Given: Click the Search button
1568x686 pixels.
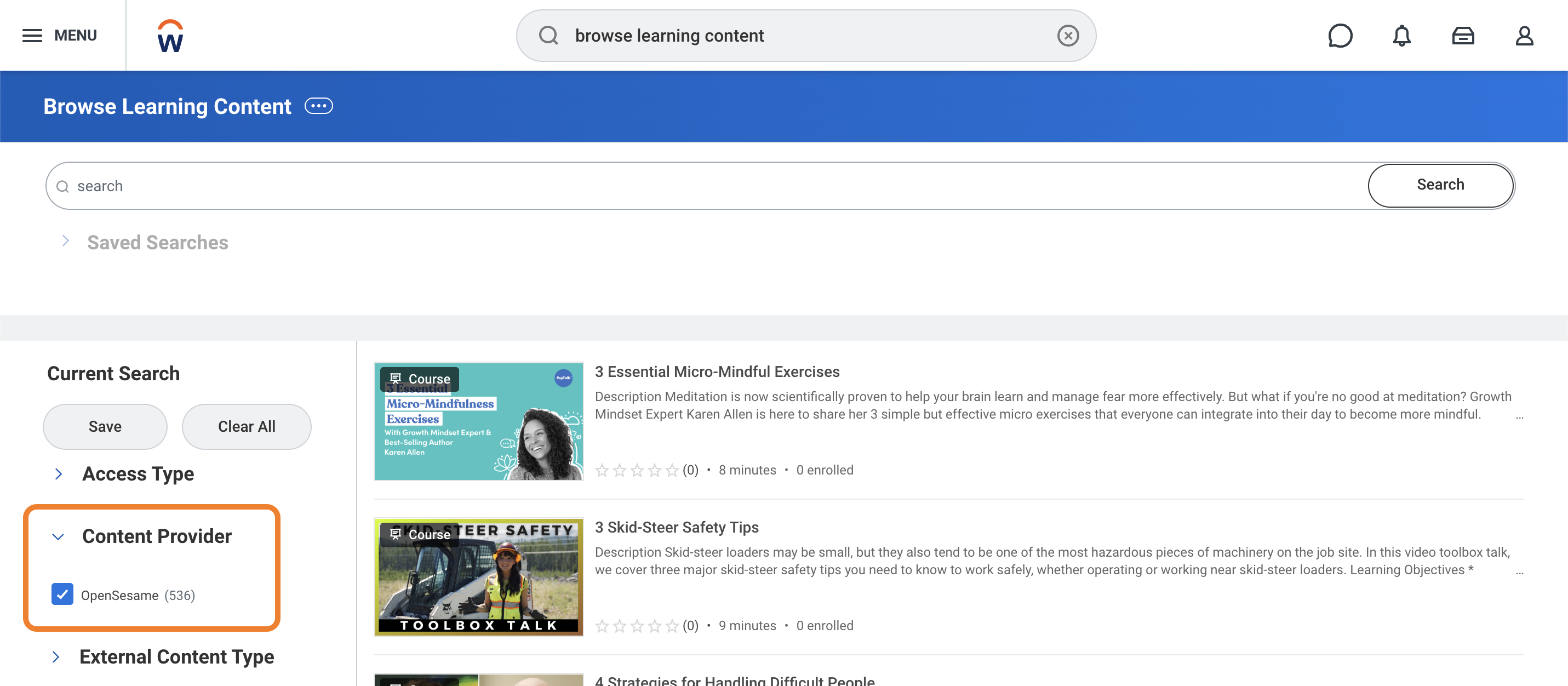Looking at the screenshot, I should [x=1440, y=185].
